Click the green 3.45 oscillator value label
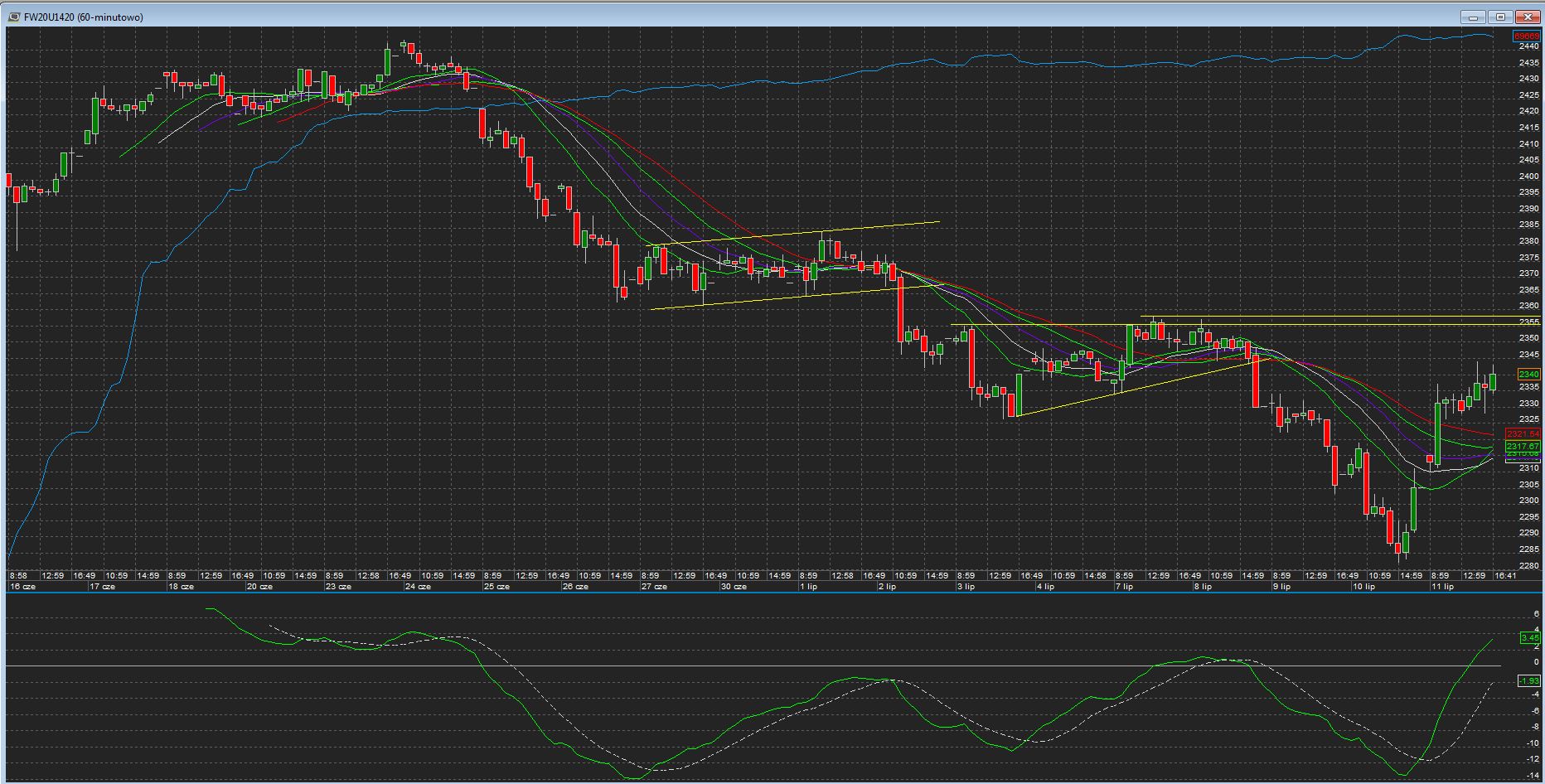The width and height of the screenshot is (1545, 784). click(x=1529, y=638)
